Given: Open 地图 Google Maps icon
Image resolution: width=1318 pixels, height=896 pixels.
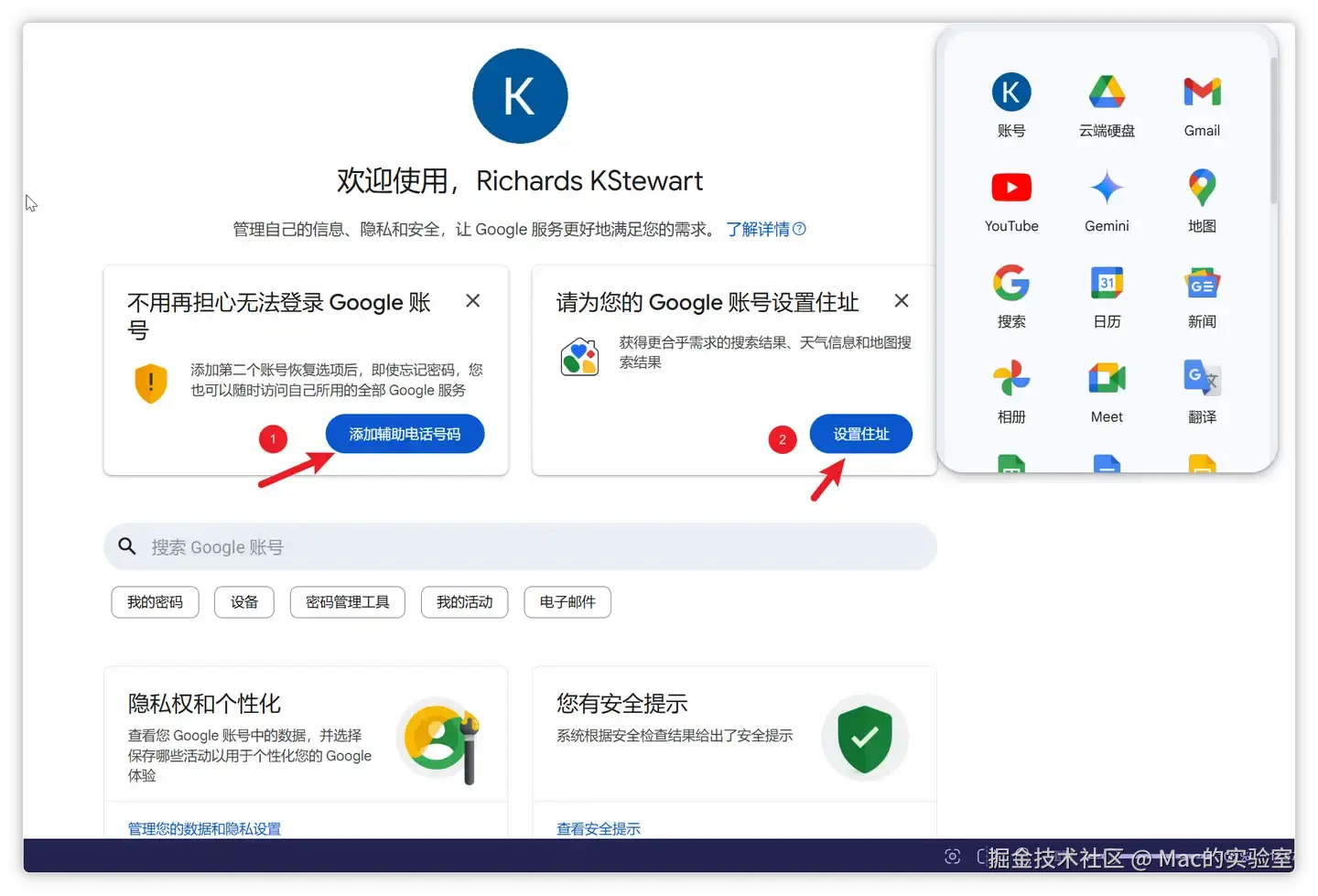Looking at the screenshot, I should point(1202,188).
